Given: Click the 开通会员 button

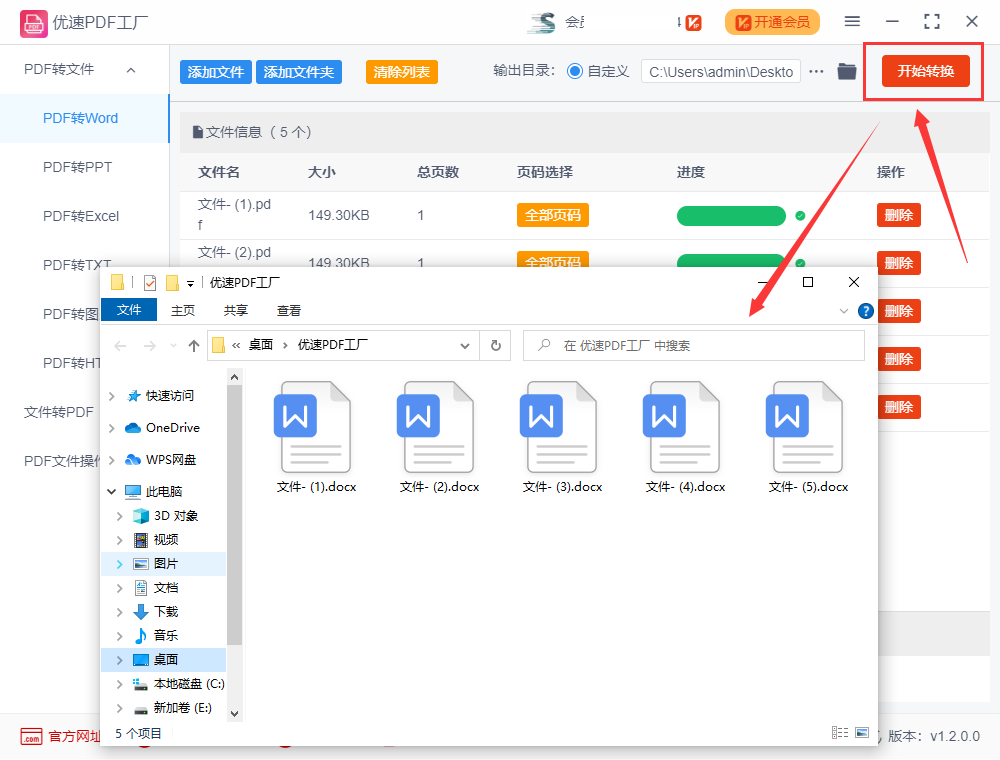Looking at the screenshot, I should [x=772, y=22].
